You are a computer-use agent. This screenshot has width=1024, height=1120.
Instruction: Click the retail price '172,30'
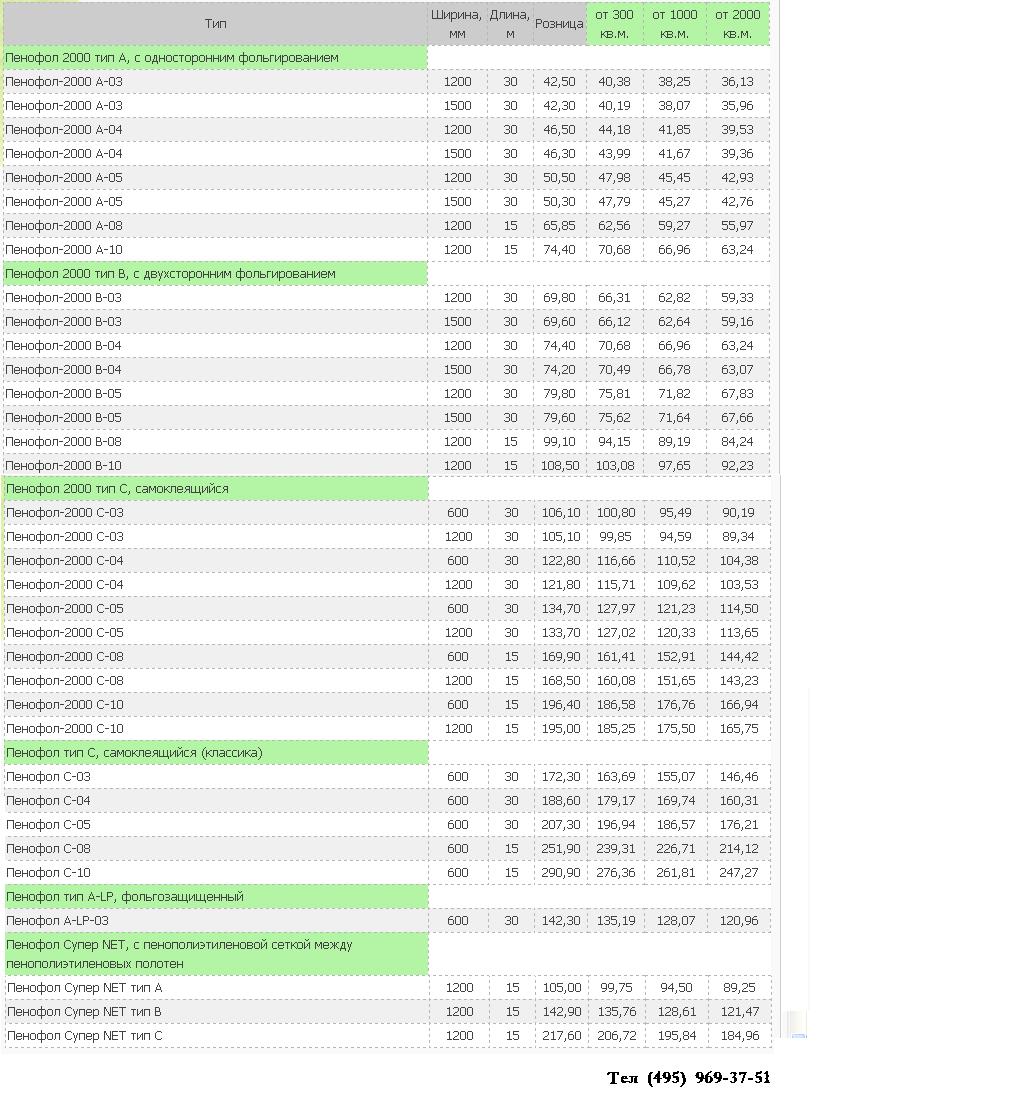pyautogui.click(x=561, y=776)
